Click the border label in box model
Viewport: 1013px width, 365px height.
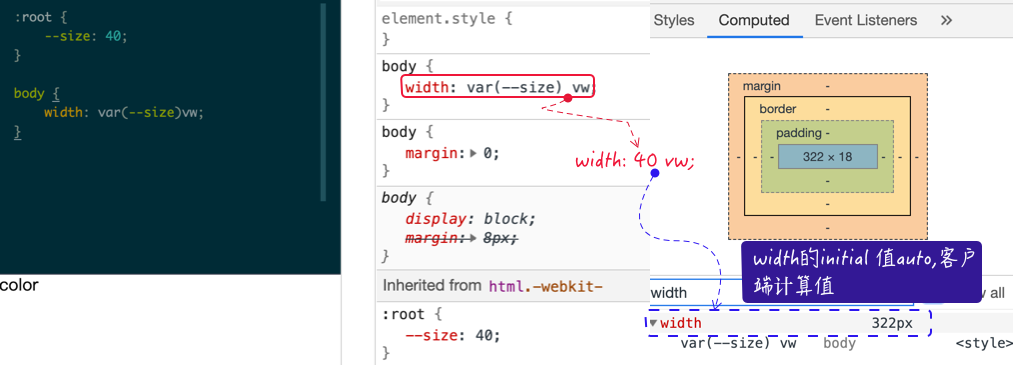tap(777, 109)
